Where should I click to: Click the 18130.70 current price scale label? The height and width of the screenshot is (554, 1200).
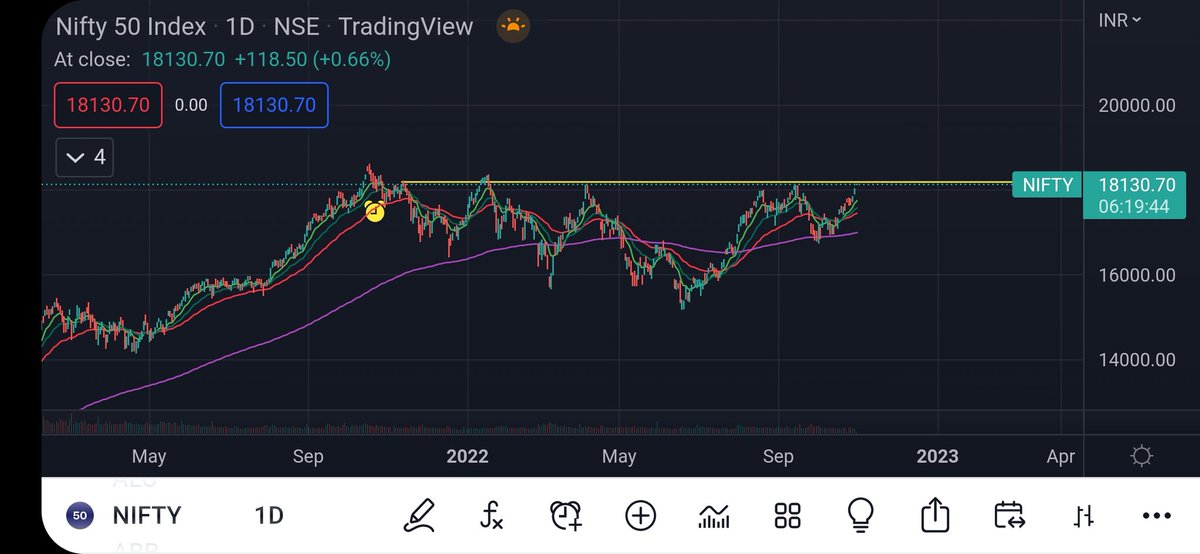(1135, 185)
